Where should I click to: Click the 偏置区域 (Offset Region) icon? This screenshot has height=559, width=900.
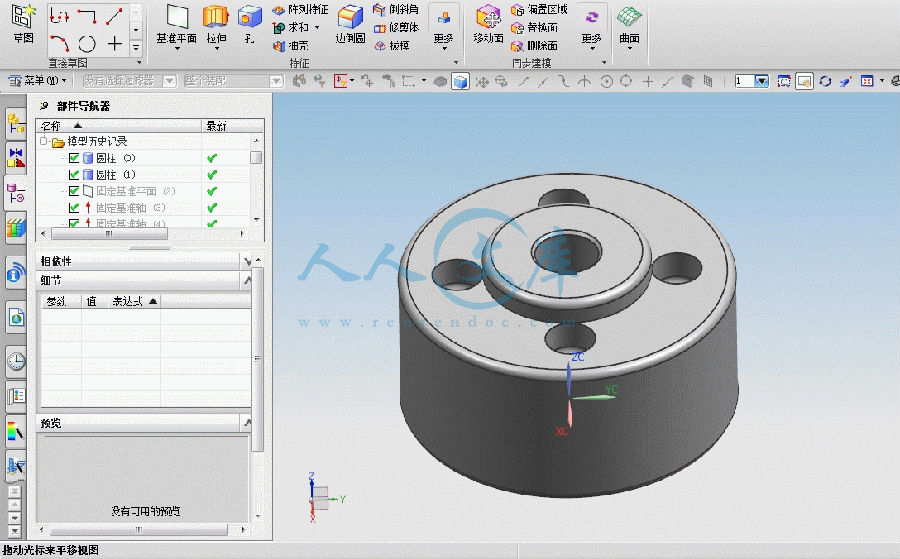pyautogui.click(x=517, y=10)
